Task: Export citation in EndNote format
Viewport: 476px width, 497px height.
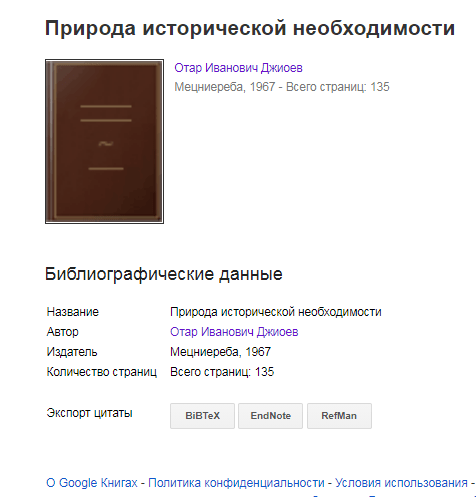Action: pyautogui.click(x=270, y=416)
